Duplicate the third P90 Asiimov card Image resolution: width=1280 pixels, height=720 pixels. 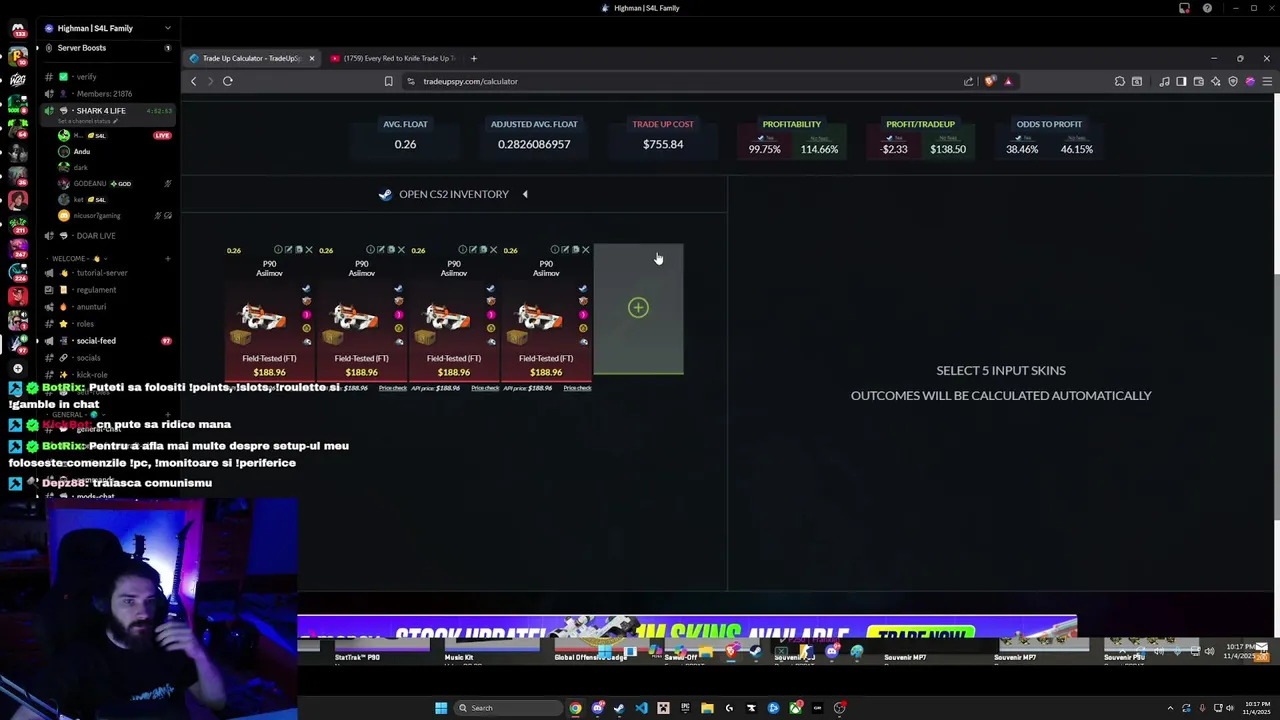[483, 250]
